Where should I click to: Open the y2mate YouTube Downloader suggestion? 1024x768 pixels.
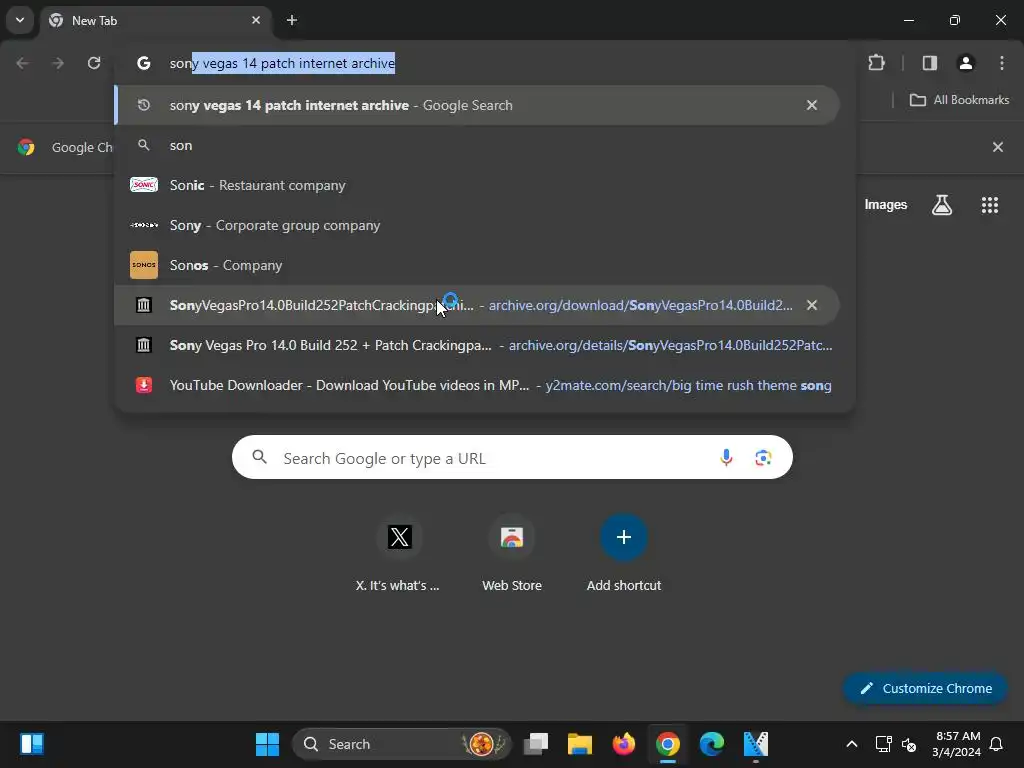pos(477,385)
